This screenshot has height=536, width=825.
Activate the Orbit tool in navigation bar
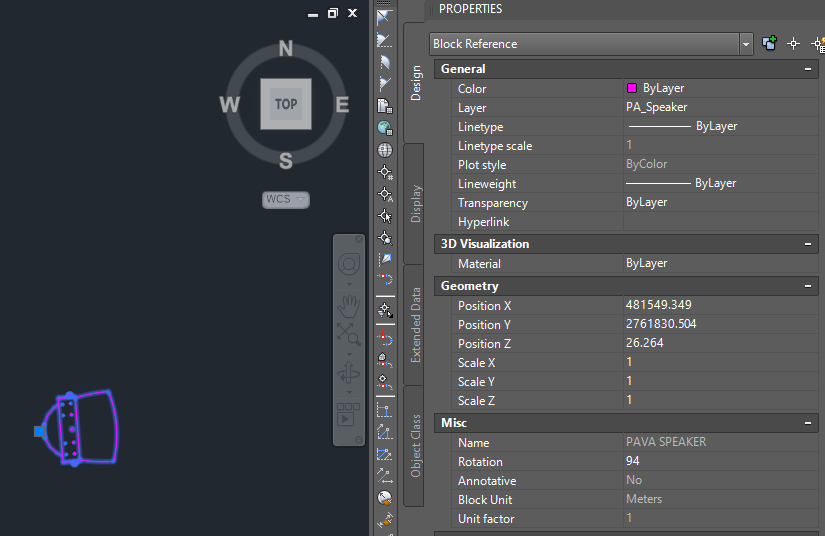(348, 373)
